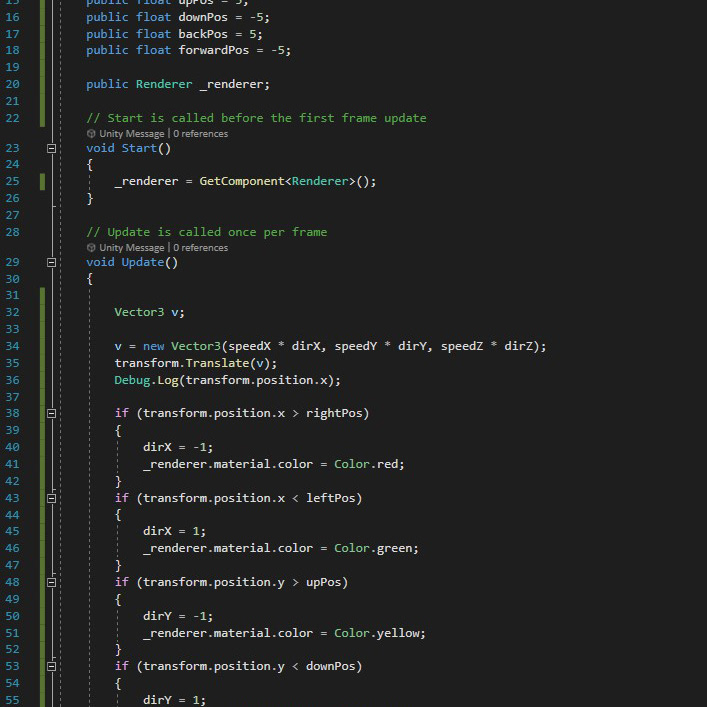Click 'rightPos' in the line 38 condition
Viewport: 707px width, 707px height.
tap(334, 413)
